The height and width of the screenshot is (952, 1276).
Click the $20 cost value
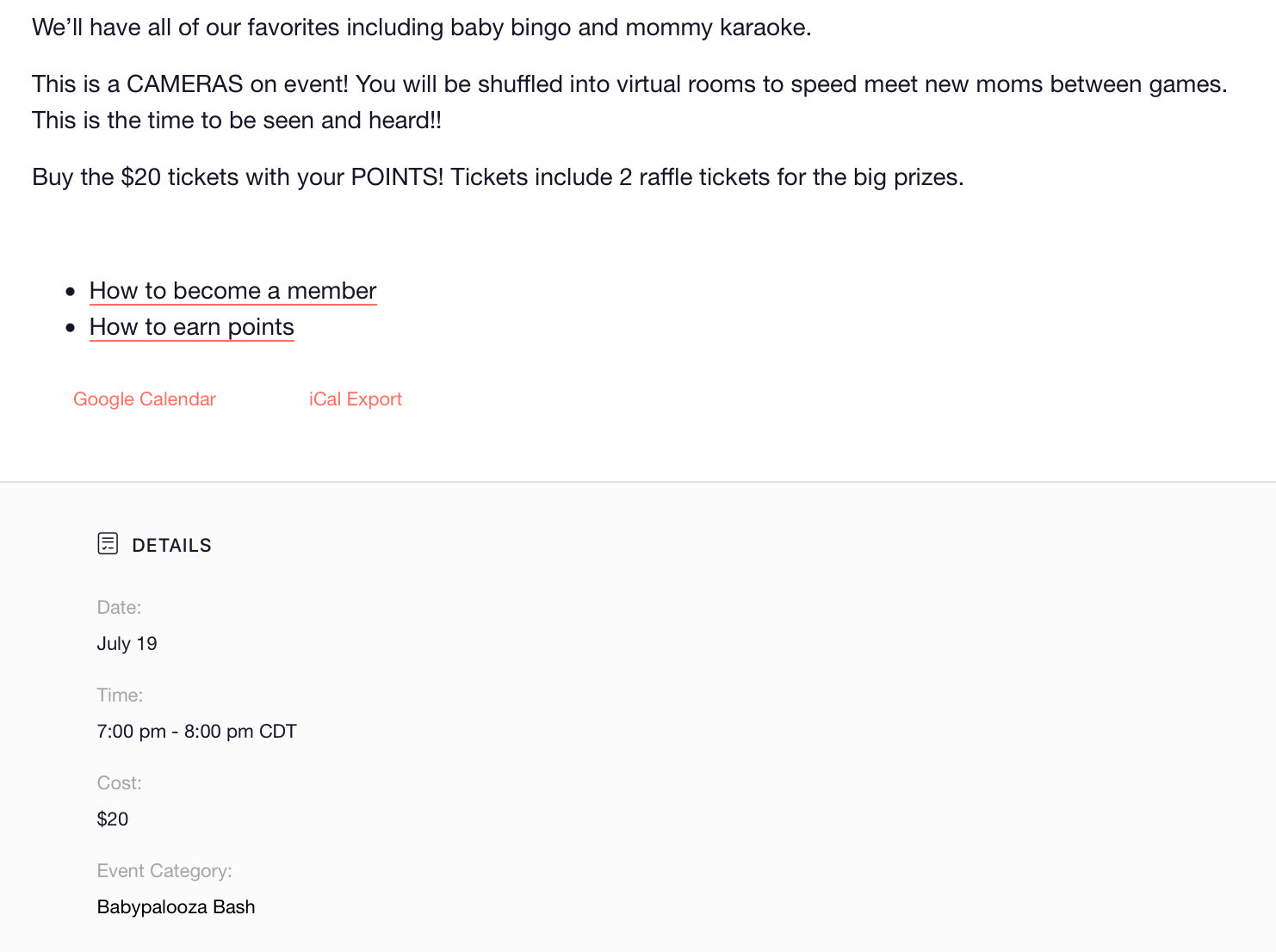(113, 819)
